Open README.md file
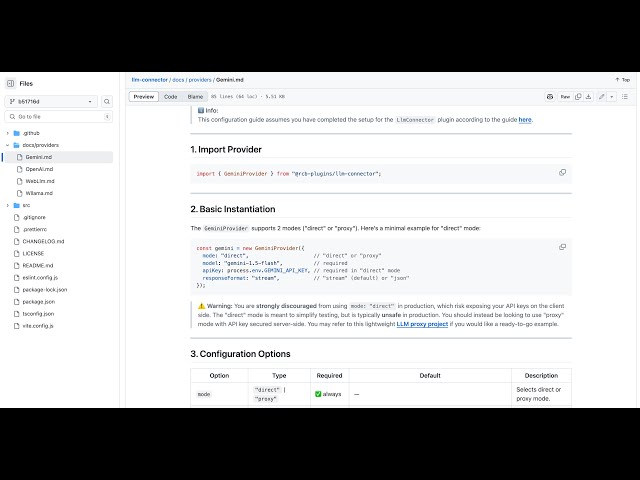 pos(38,265)
